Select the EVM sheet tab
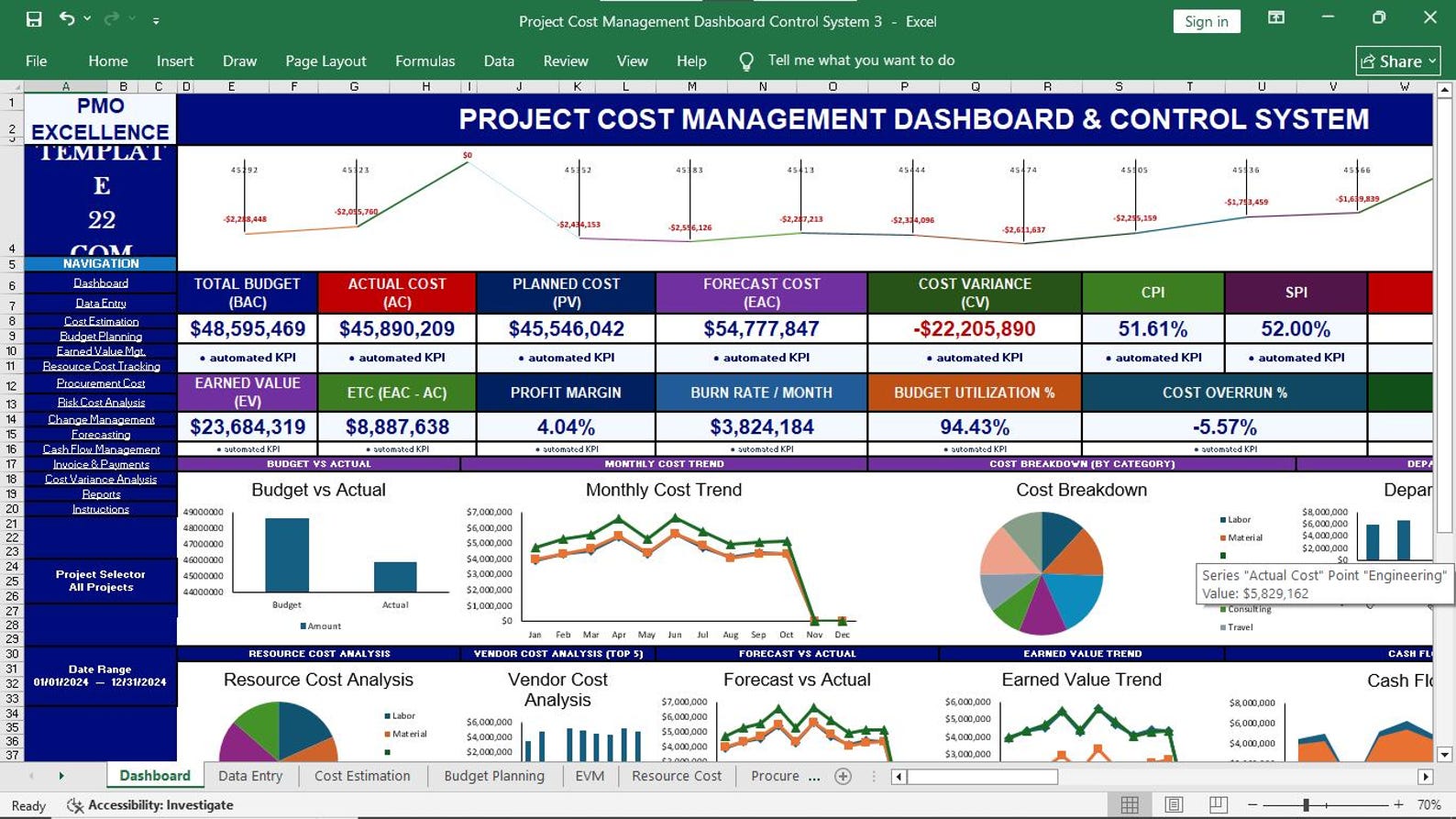The height and width of the screenshot is (819, 1456). 590,776
